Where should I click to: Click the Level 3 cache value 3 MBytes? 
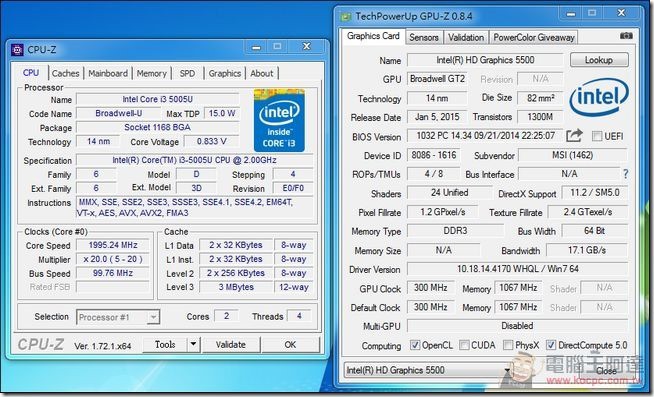(x=236, y=287)
